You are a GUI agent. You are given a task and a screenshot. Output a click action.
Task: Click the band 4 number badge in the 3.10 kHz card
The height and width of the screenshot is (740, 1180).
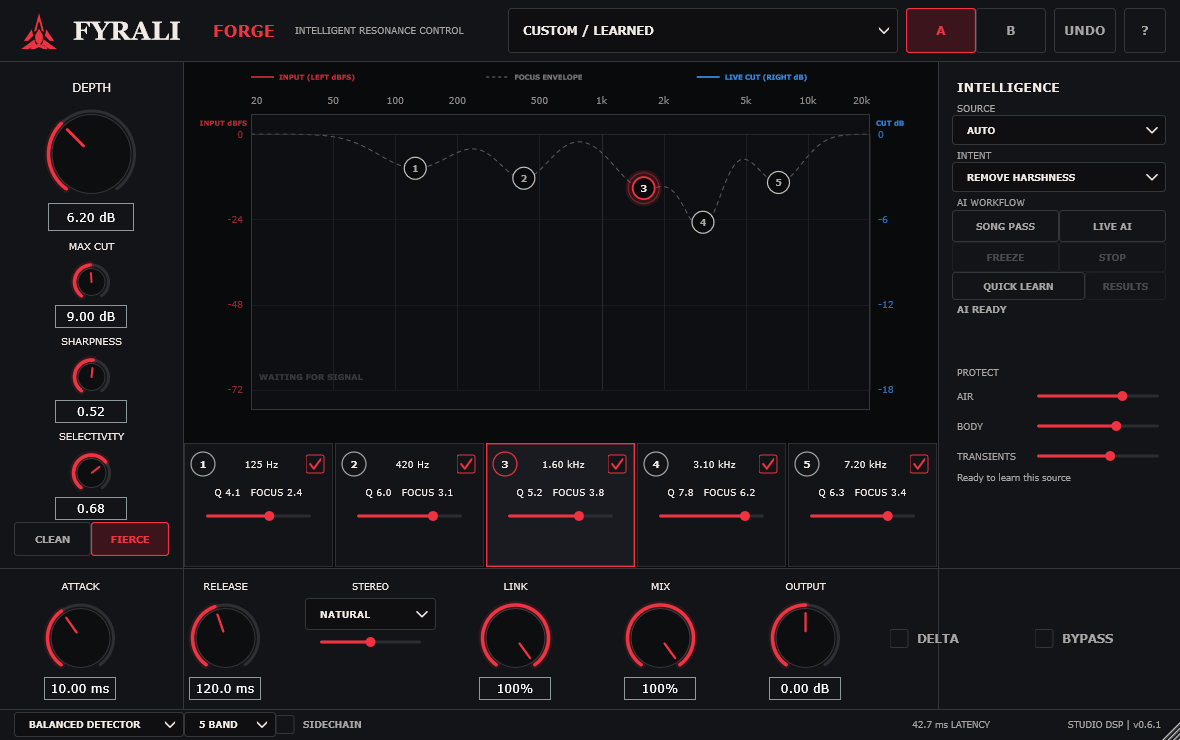(656, 464)
